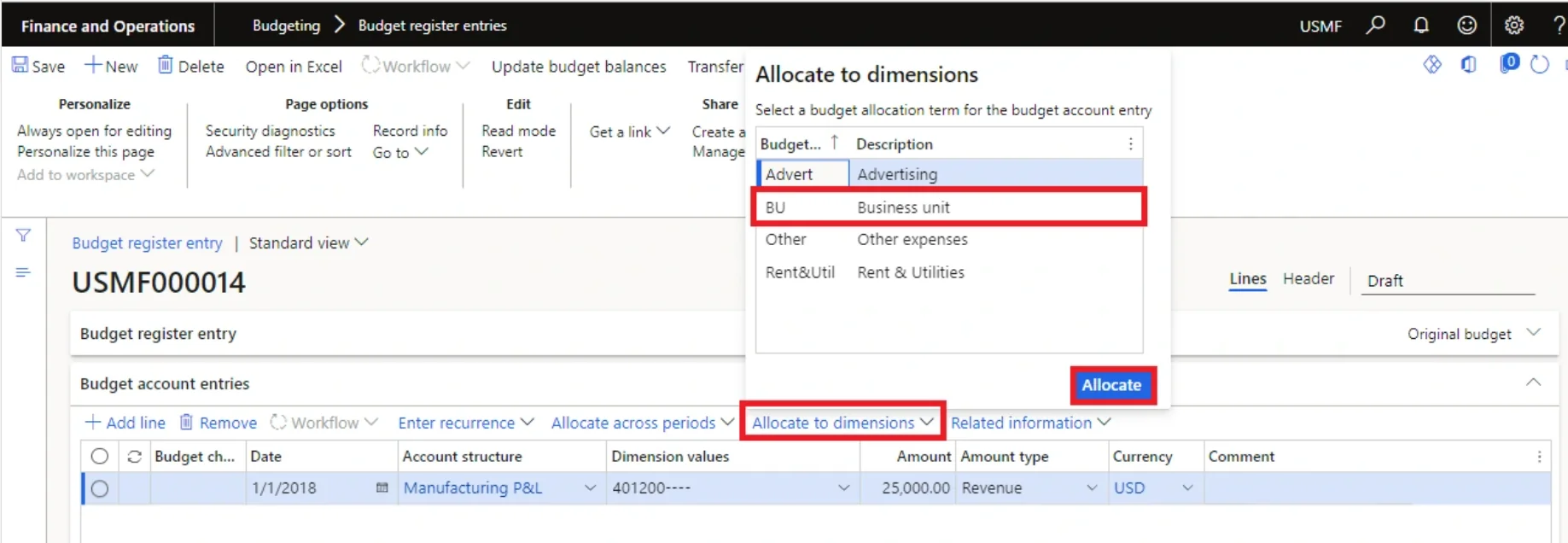Collapse Budget account entries section chevron
This screenshot has height=543, width=1568.
(x=1533, y=382)
